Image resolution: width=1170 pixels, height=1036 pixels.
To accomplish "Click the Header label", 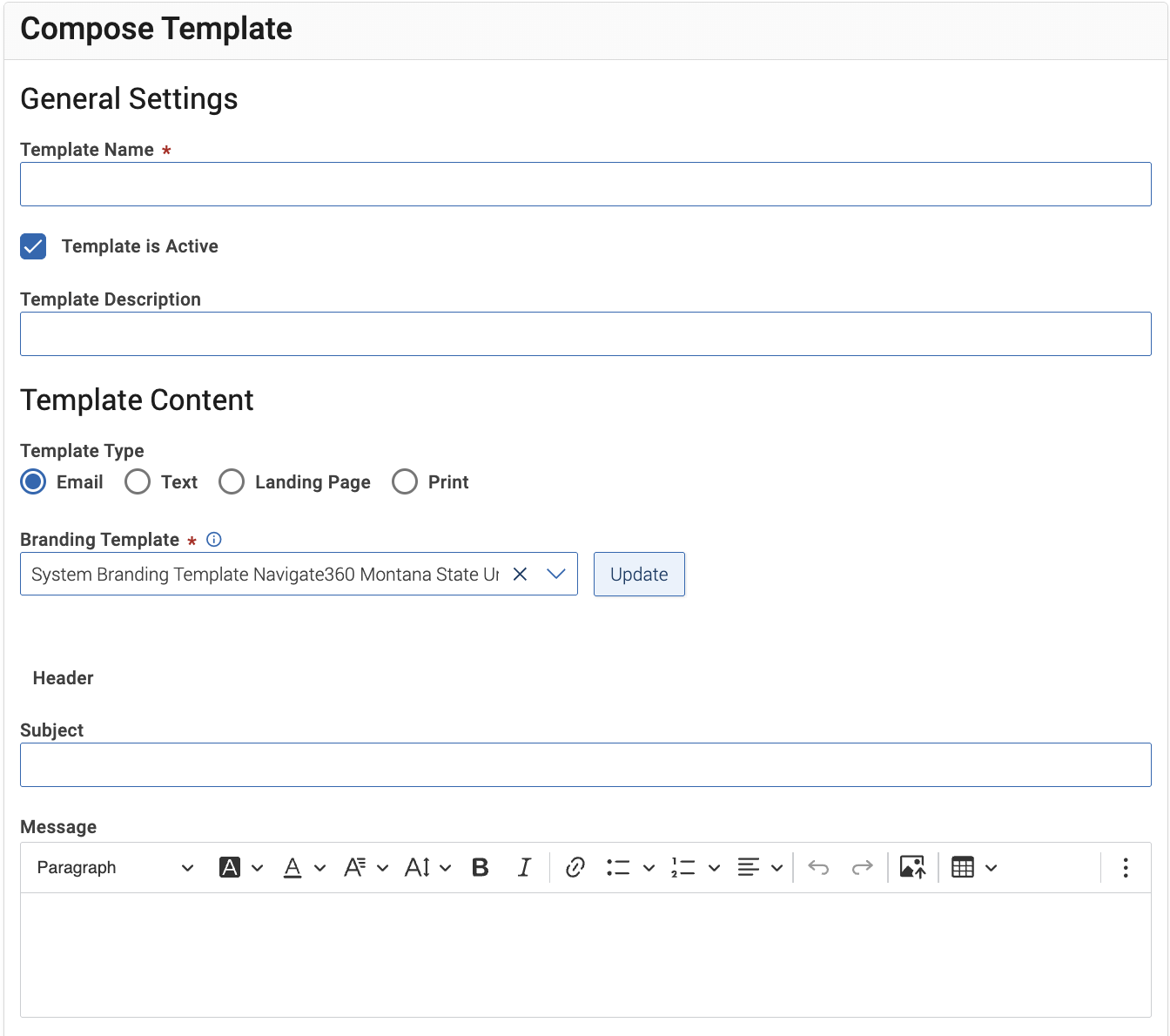I will [x=63, y=678].
